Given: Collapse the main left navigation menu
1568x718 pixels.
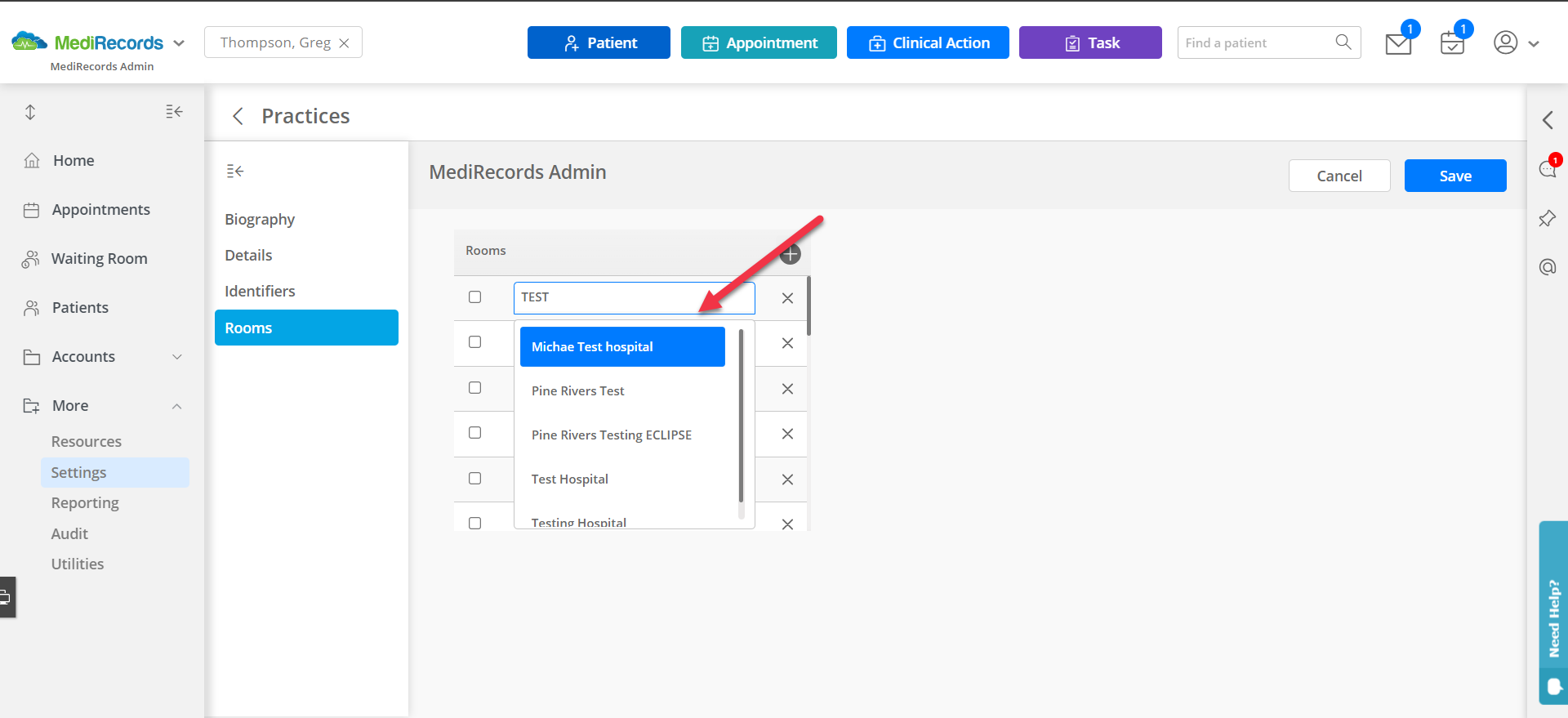Looking at the screenshot, I should coord(174,111).
